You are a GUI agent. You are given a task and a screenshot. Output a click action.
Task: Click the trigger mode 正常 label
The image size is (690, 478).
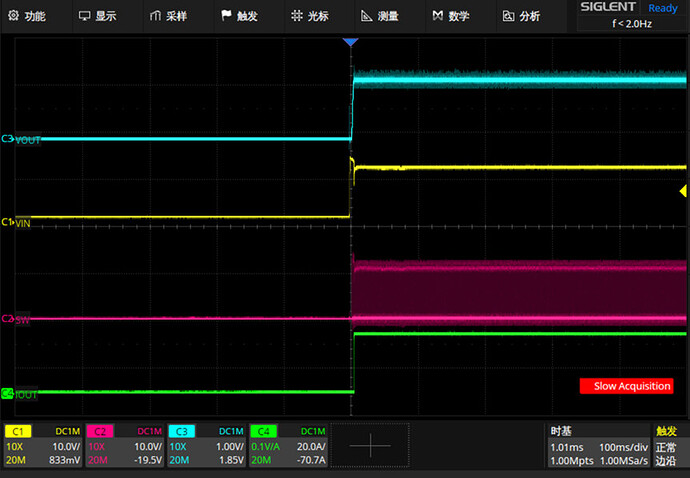[666, 447]
